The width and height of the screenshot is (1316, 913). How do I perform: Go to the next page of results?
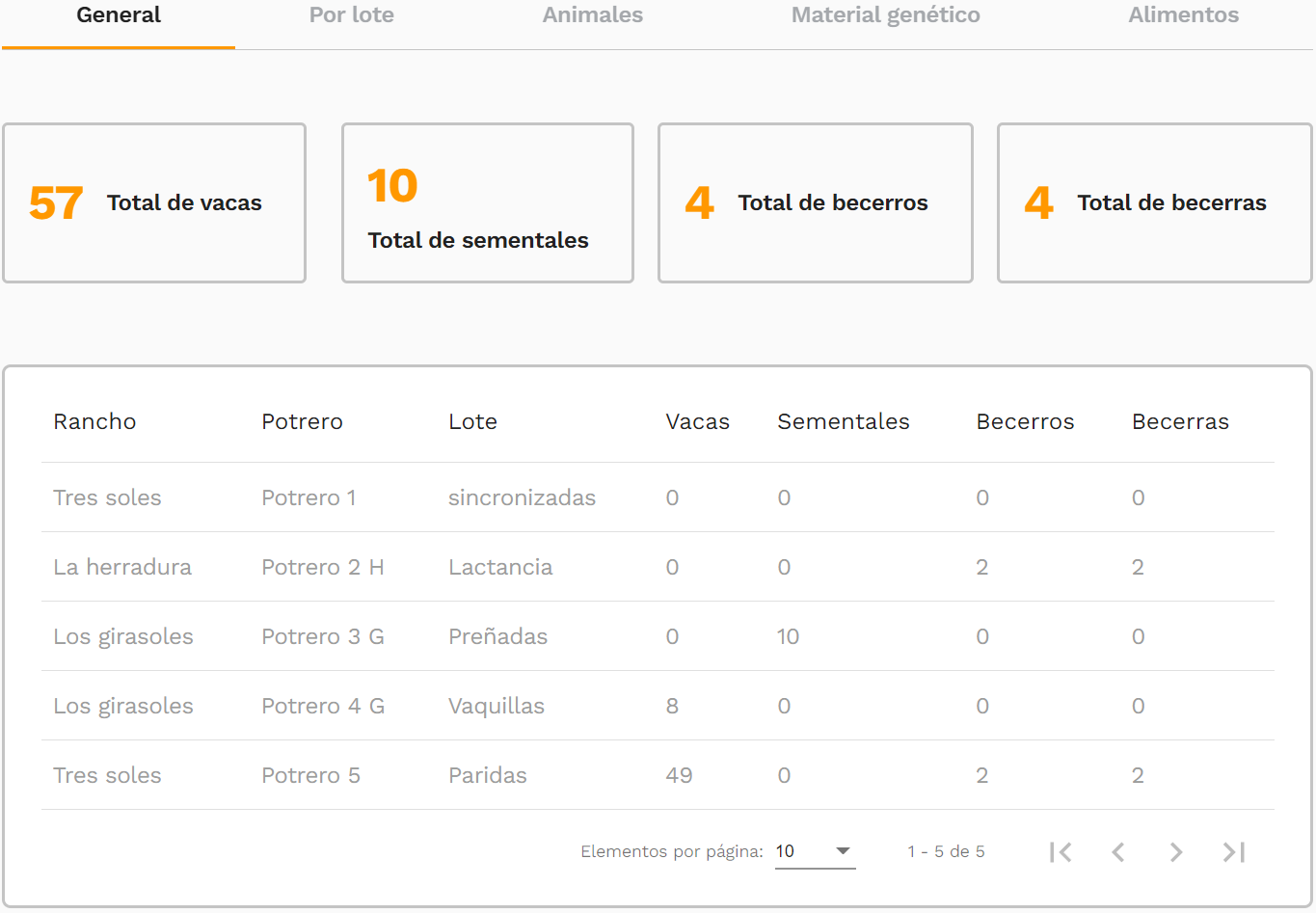pos(1176,852)
